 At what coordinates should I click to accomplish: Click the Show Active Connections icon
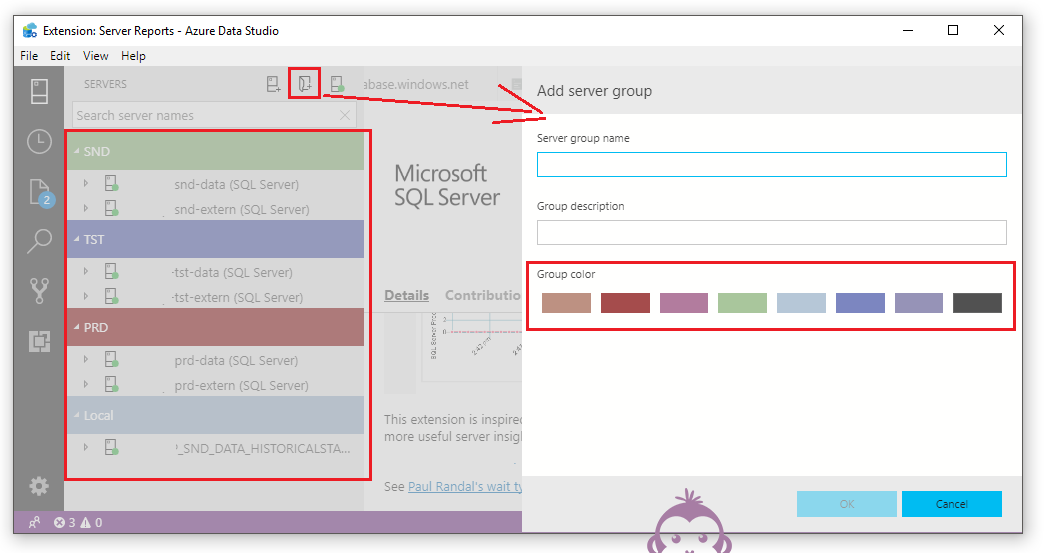[x=337, y=84]
